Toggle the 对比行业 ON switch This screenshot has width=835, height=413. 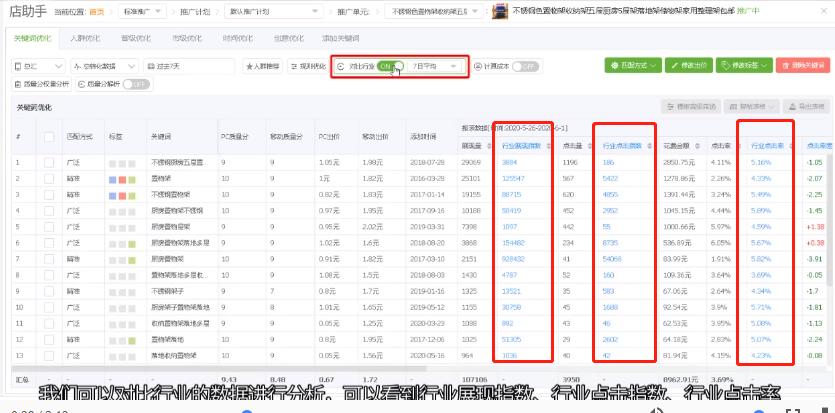coord(390,67)
